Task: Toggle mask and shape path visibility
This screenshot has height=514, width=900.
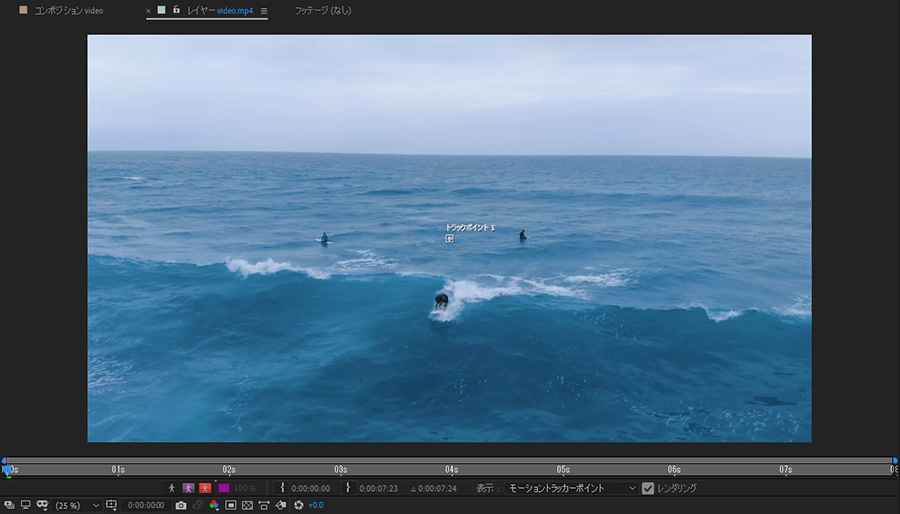Action: pyautogui.click(x=43, y=505)
